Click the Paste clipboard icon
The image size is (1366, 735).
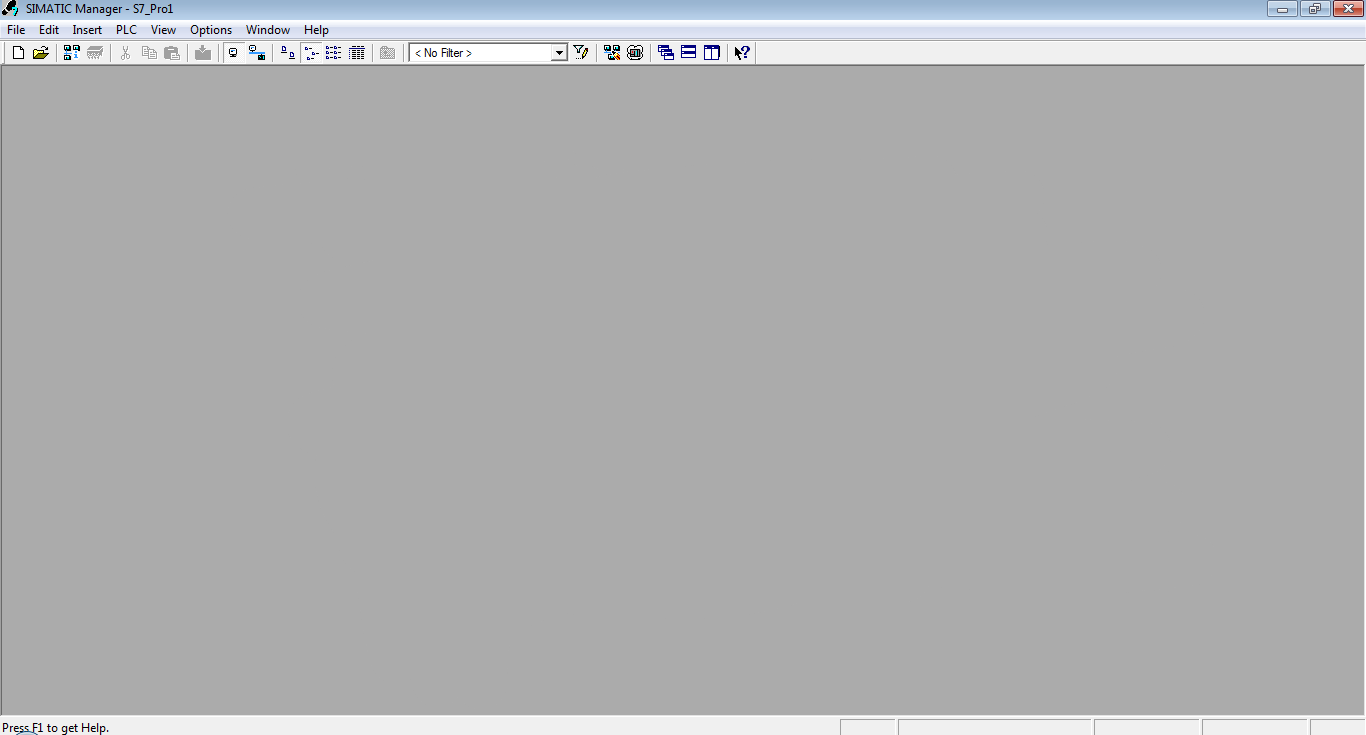coord(172,53)
